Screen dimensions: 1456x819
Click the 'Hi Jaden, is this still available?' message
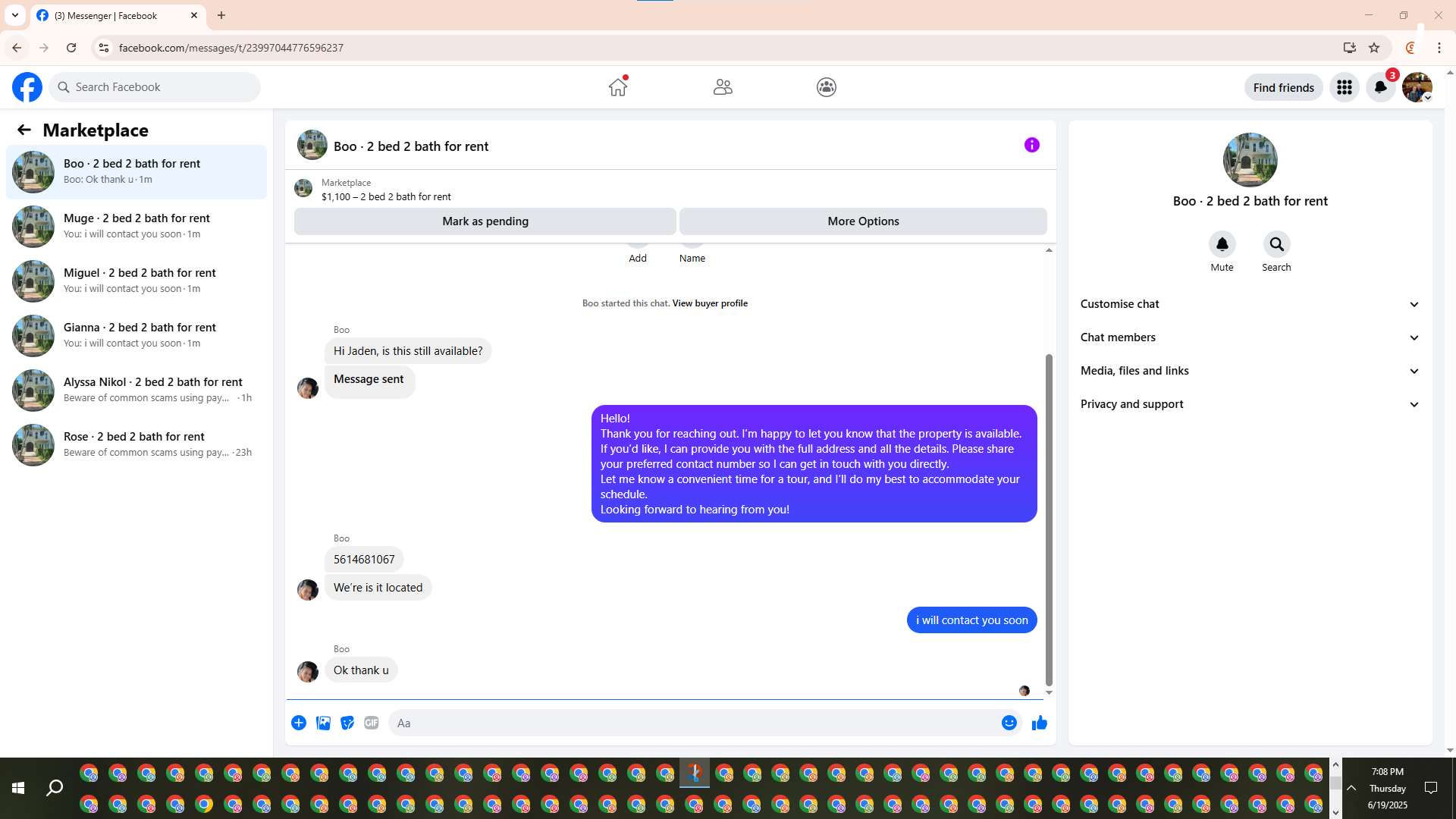click(408, 351)
